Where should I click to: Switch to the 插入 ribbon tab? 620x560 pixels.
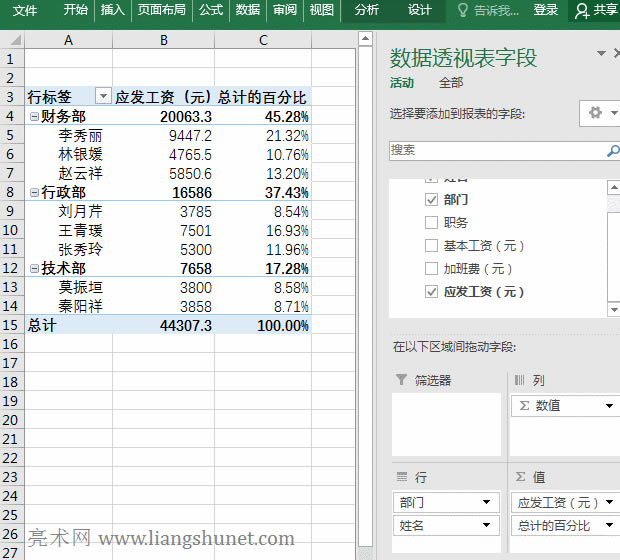(113, 10)
